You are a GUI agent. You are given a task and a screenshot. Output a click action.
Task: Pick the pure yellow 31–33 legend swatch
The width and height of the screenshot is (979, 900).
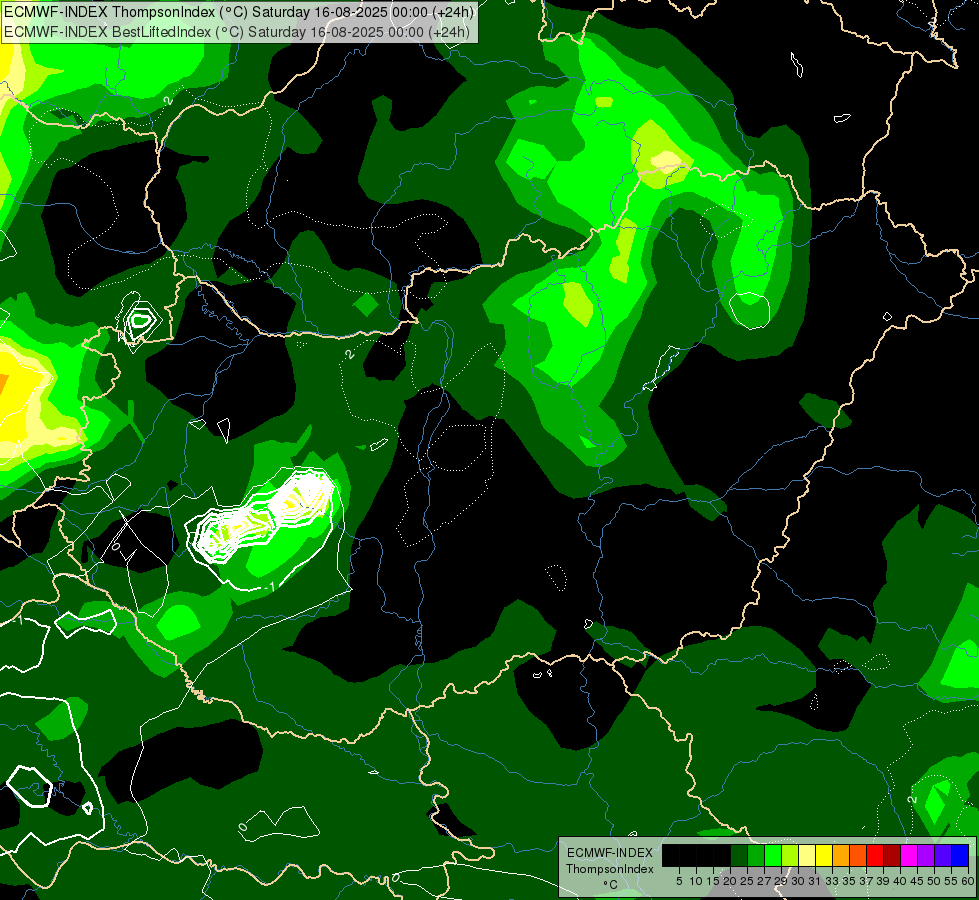point(824,855)
